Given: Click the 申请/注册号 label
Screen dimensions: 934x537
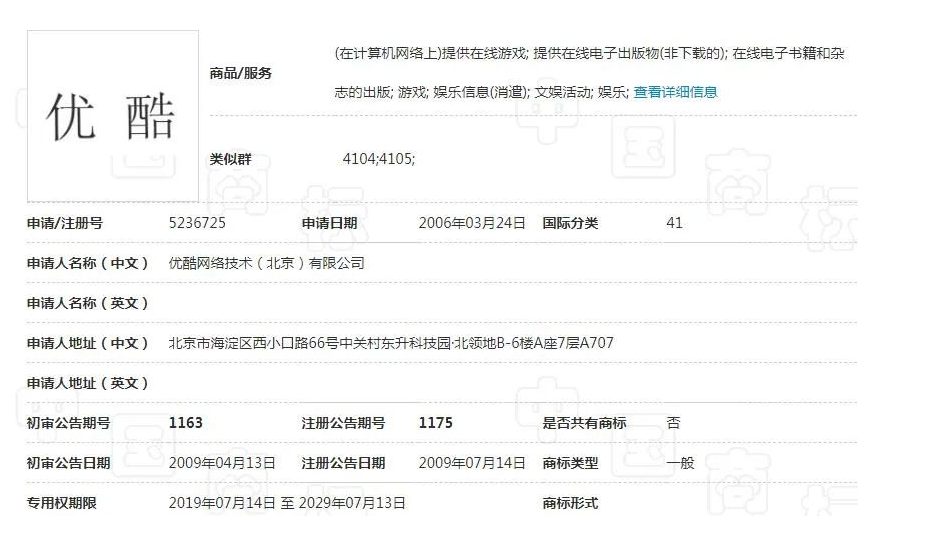Looking at the screenshot, I should 65,223.
